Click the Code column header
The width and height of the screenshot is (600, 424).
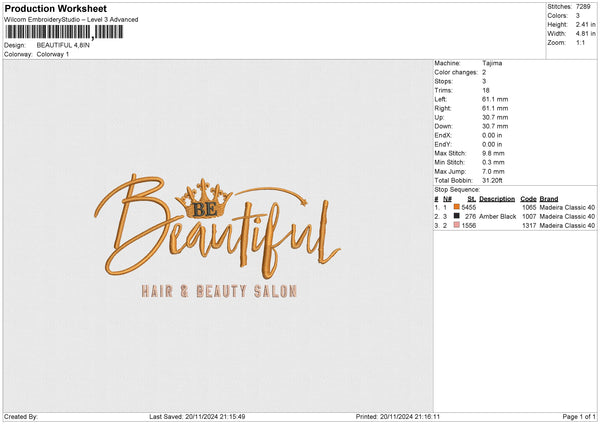coord(528,199)
